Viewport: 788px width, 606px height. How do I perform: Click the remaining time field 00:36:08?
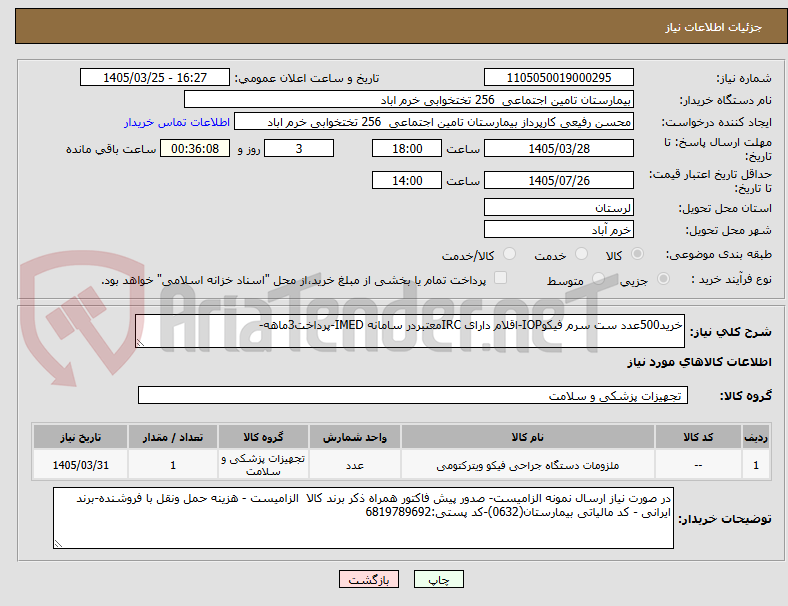pos(195,149)
